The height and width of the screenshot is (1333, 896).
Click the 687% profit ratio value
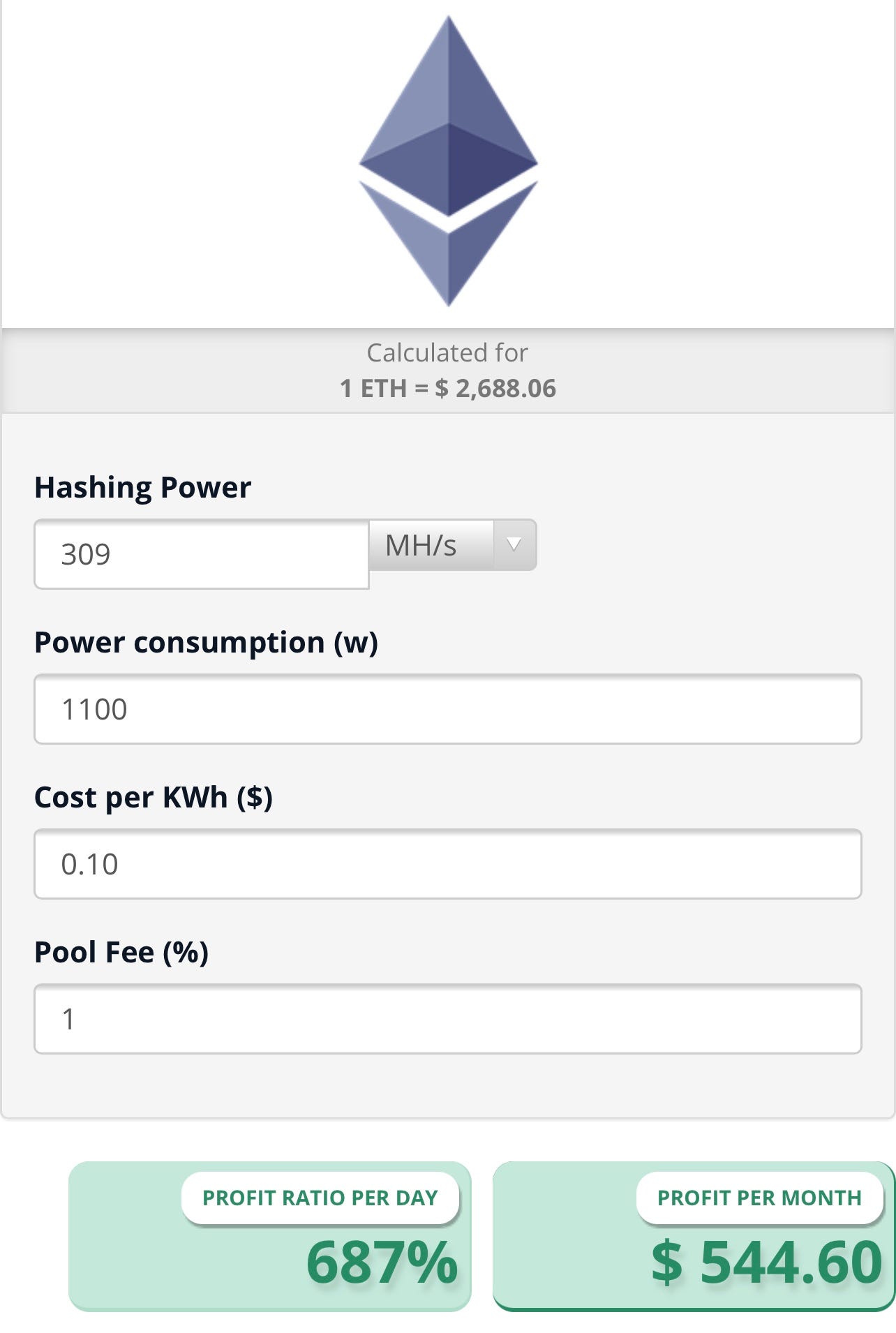(x=382, y=1263)
